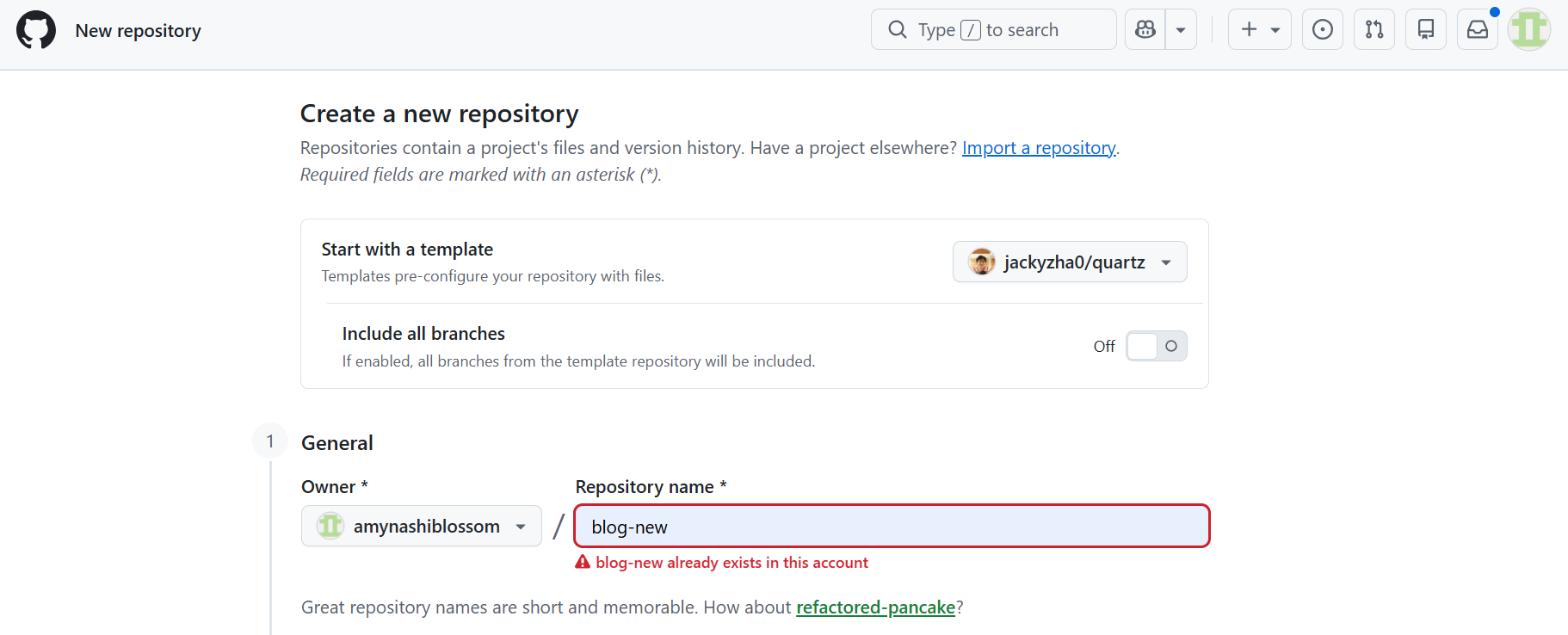View your pull requests icon
Image resolution: width=1568 pixels, height=635 pixels.
[x=1374, y=30]
